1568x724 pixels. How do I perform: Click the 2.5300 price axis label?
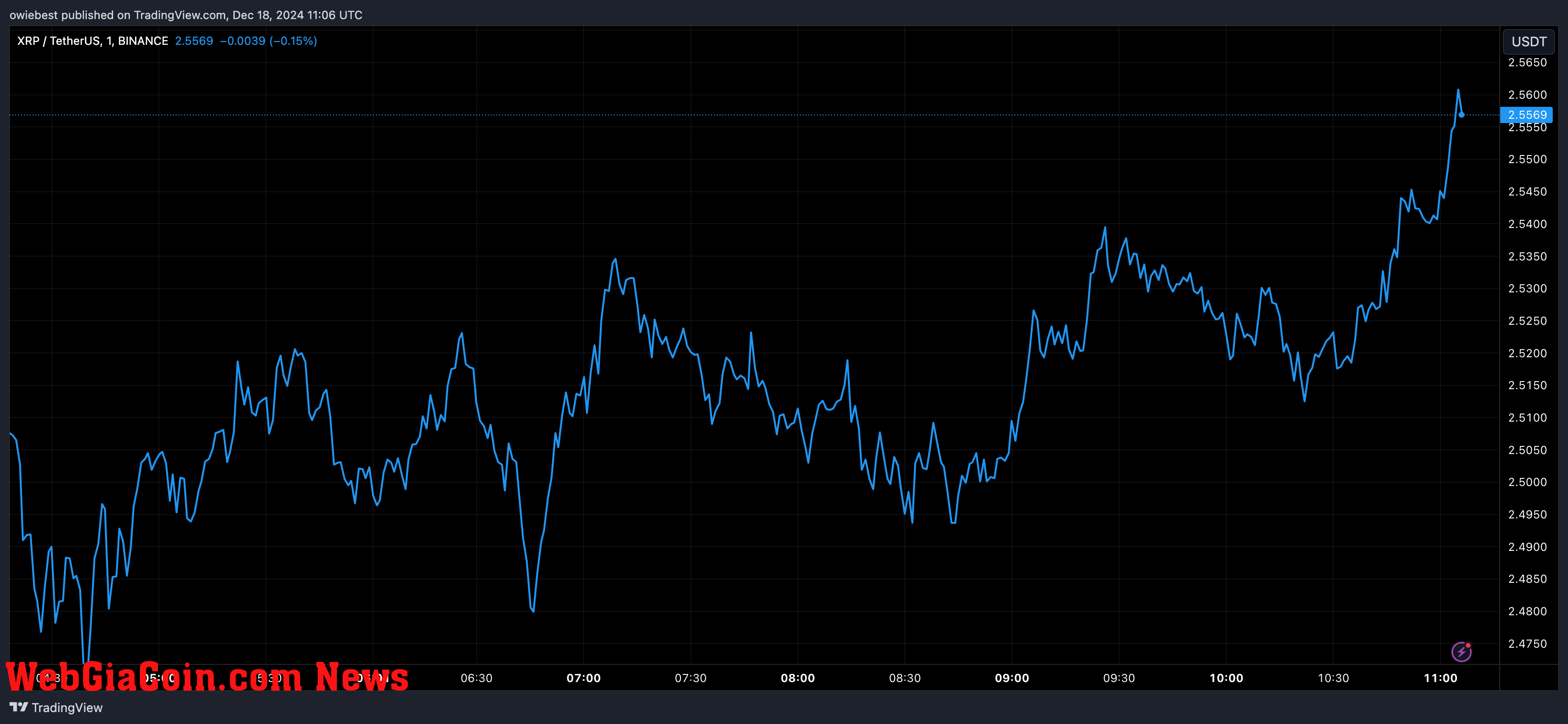tap(1527, 289)
